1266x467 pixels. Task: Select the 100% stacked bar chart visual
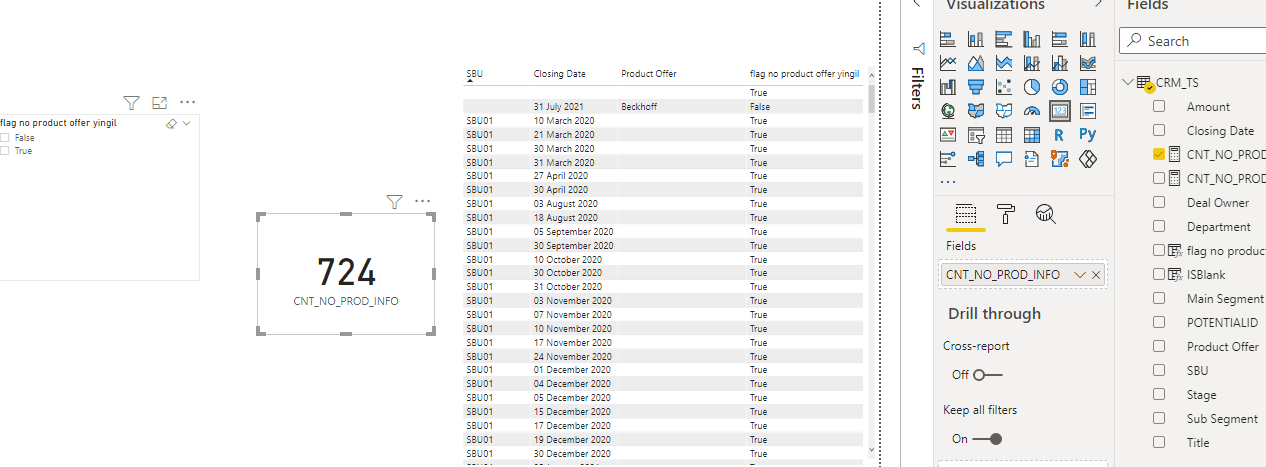point(1060,40)
